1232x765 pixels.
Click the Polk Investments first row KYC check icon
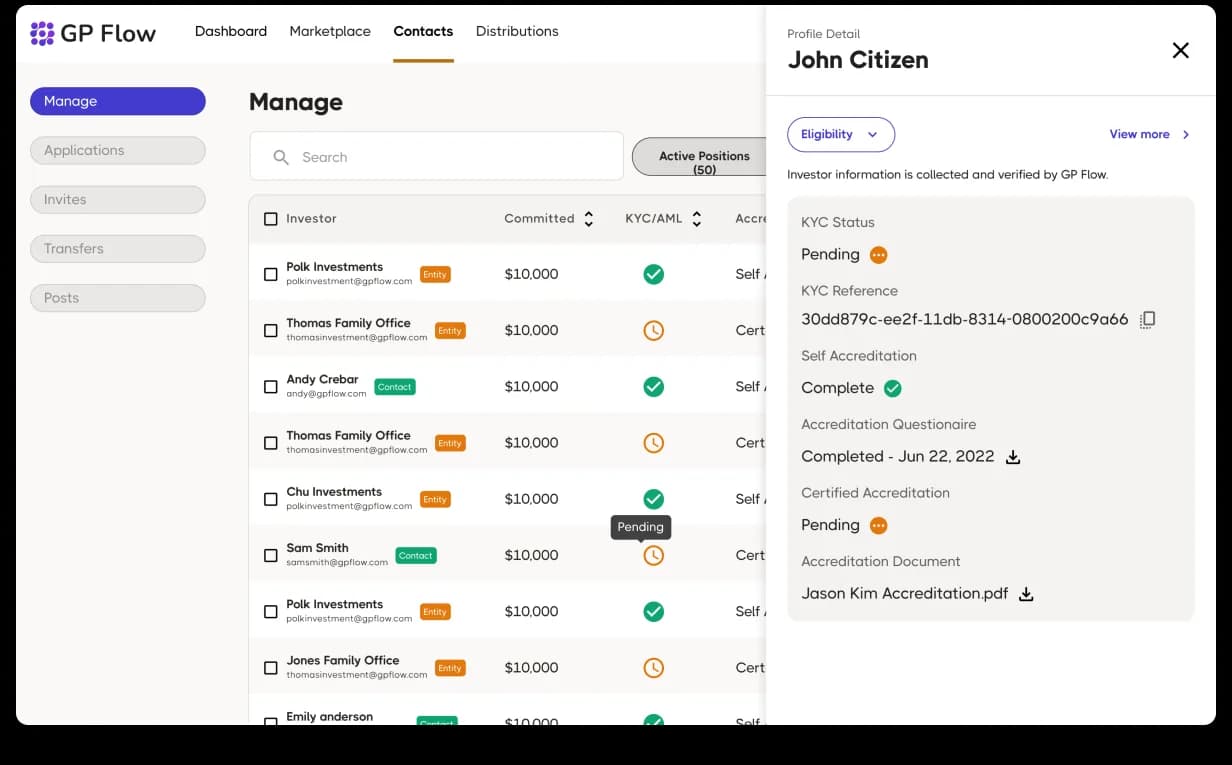tap(653, 274)
